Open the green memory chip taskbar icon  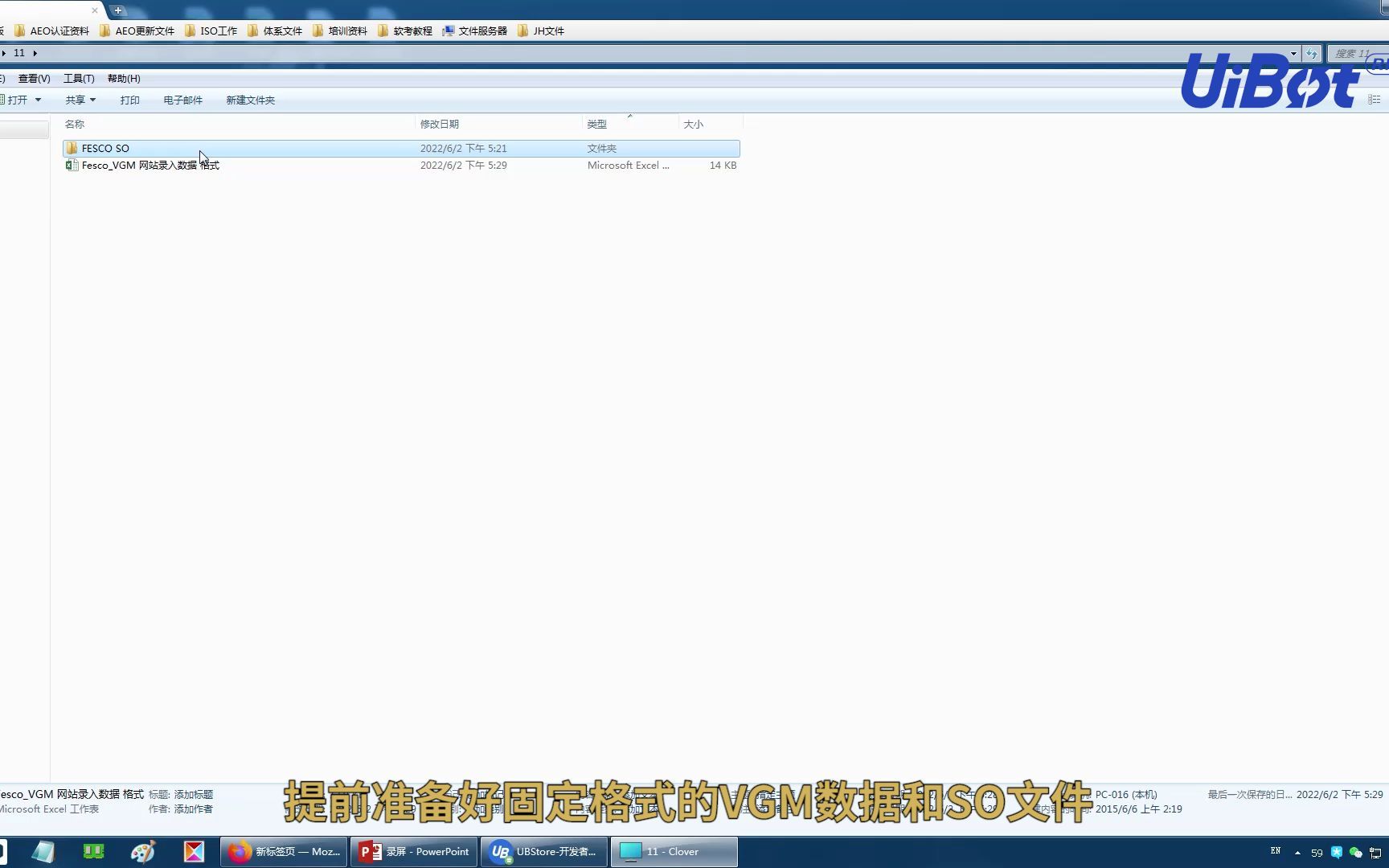coord(93,852)
